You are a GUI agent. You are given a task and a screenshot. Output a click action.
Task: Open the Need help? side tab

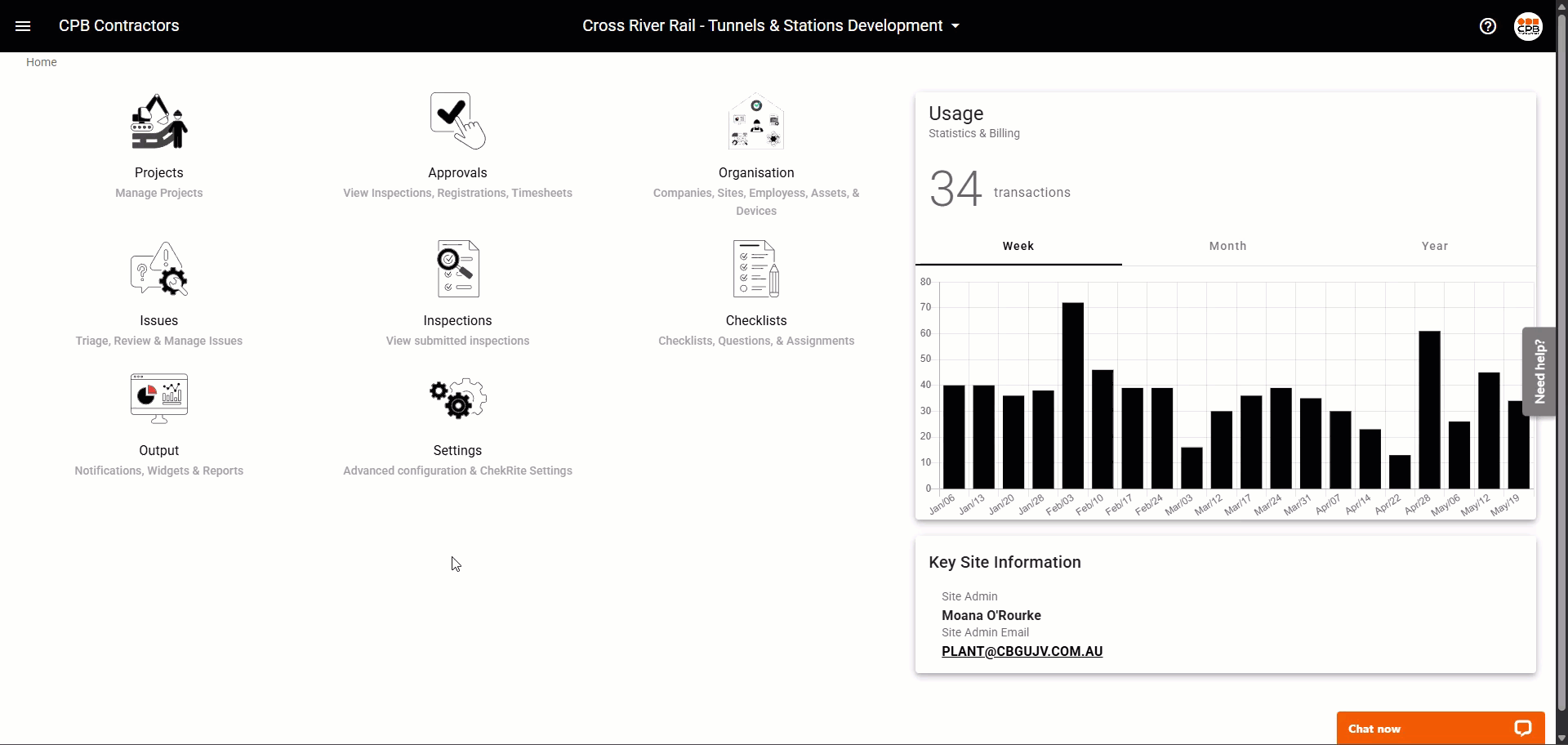pyautogui.click(x=1539, y=372)
